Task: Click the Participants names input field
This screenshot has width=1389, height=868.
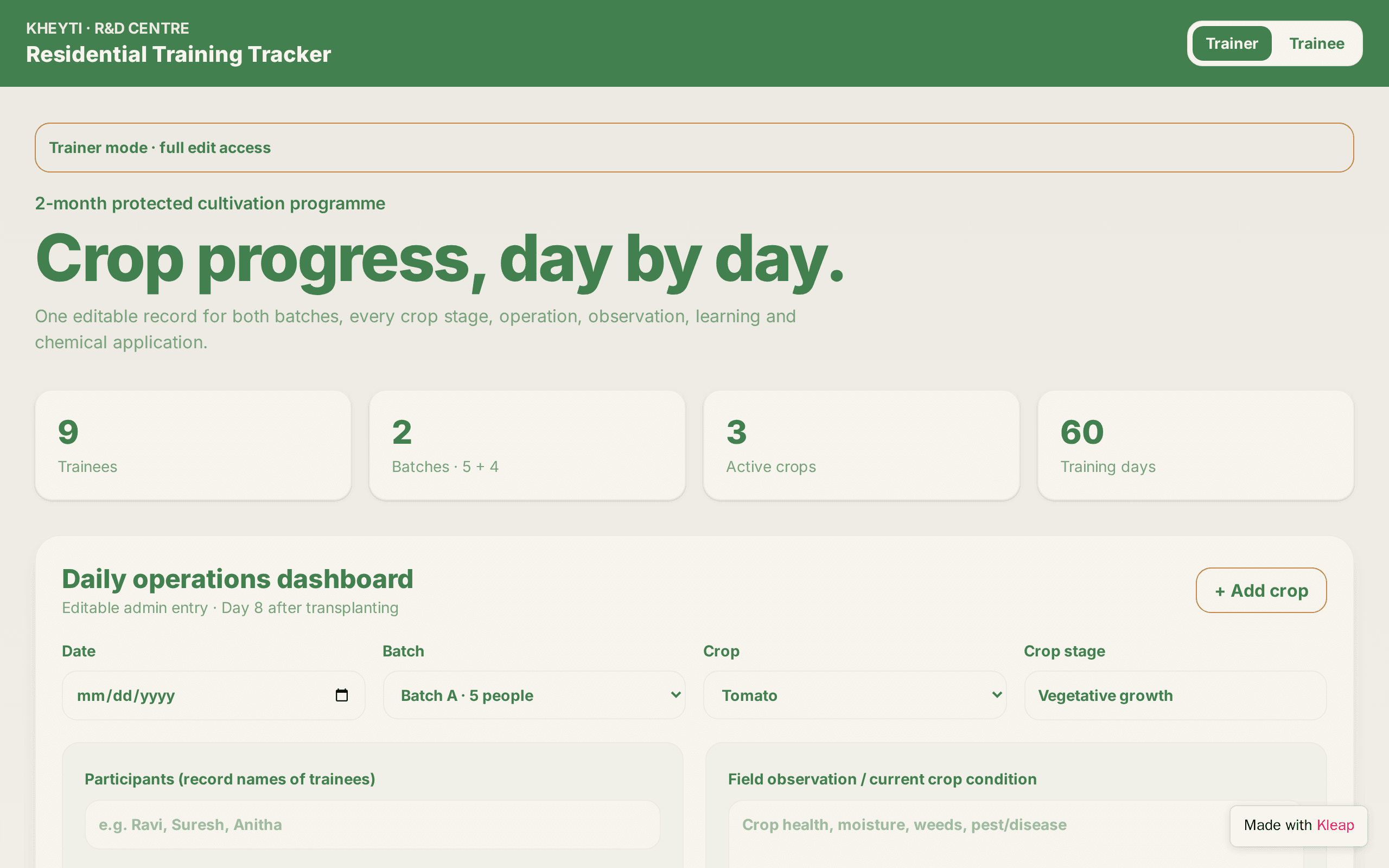Action: point(373,825)
